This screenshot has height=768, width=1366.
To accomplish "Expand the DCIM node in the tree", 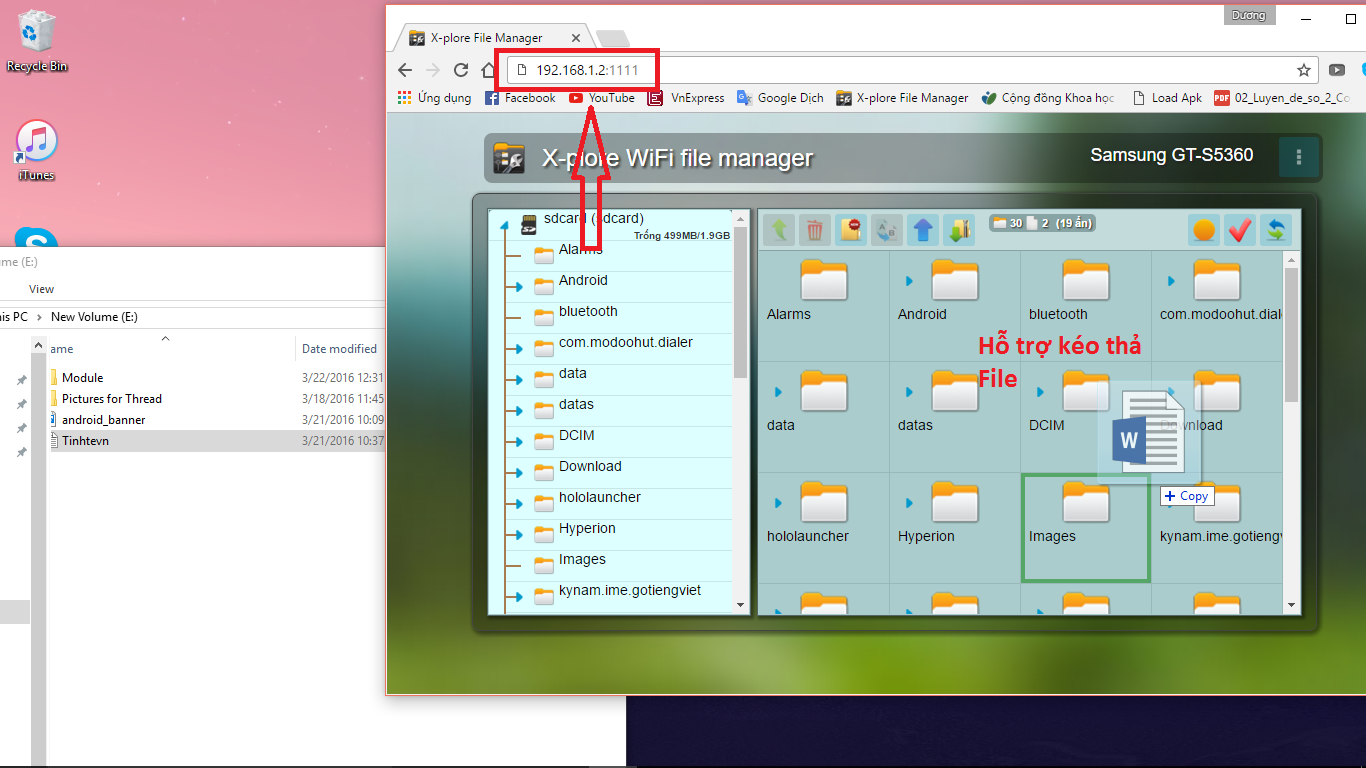I will coord(518,443).
